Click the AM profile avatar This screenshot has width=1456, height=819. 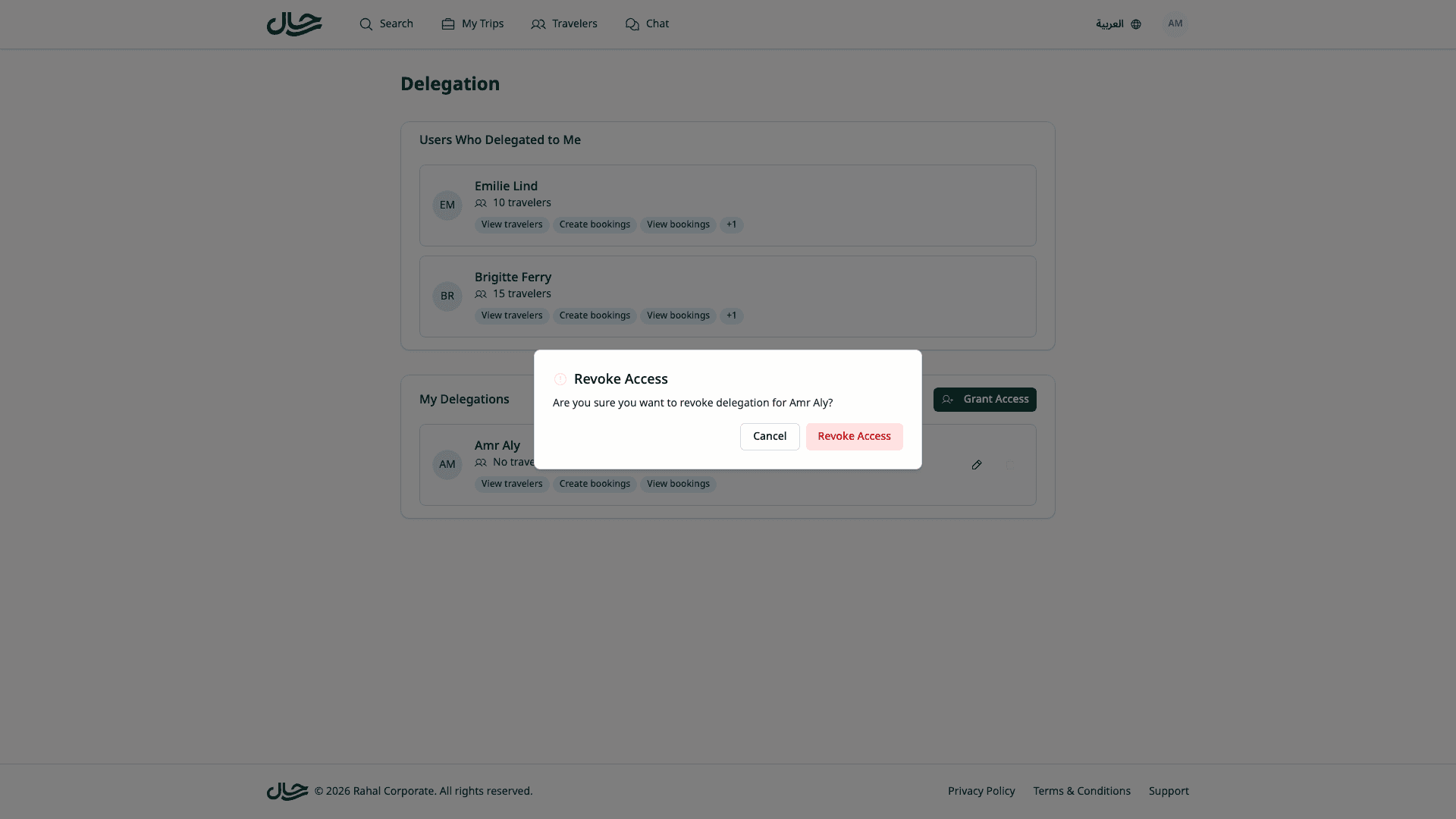pyautogui.click(x=1175, y=24)
